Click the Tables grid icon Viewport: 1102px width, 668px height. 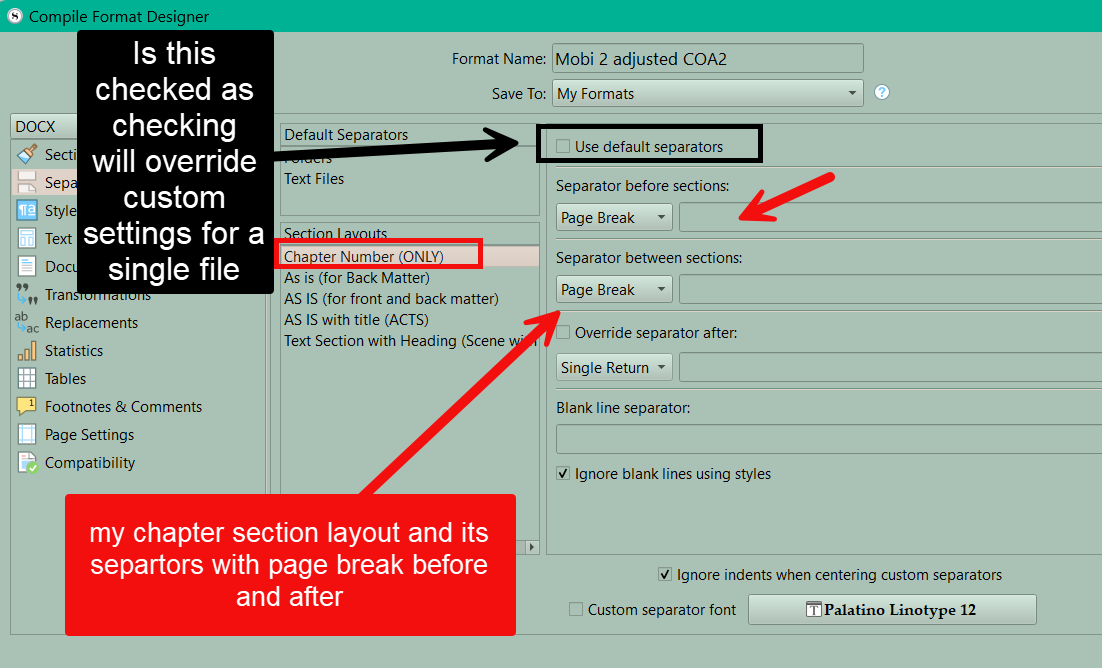pyautogui.click(x=27, y=379)
